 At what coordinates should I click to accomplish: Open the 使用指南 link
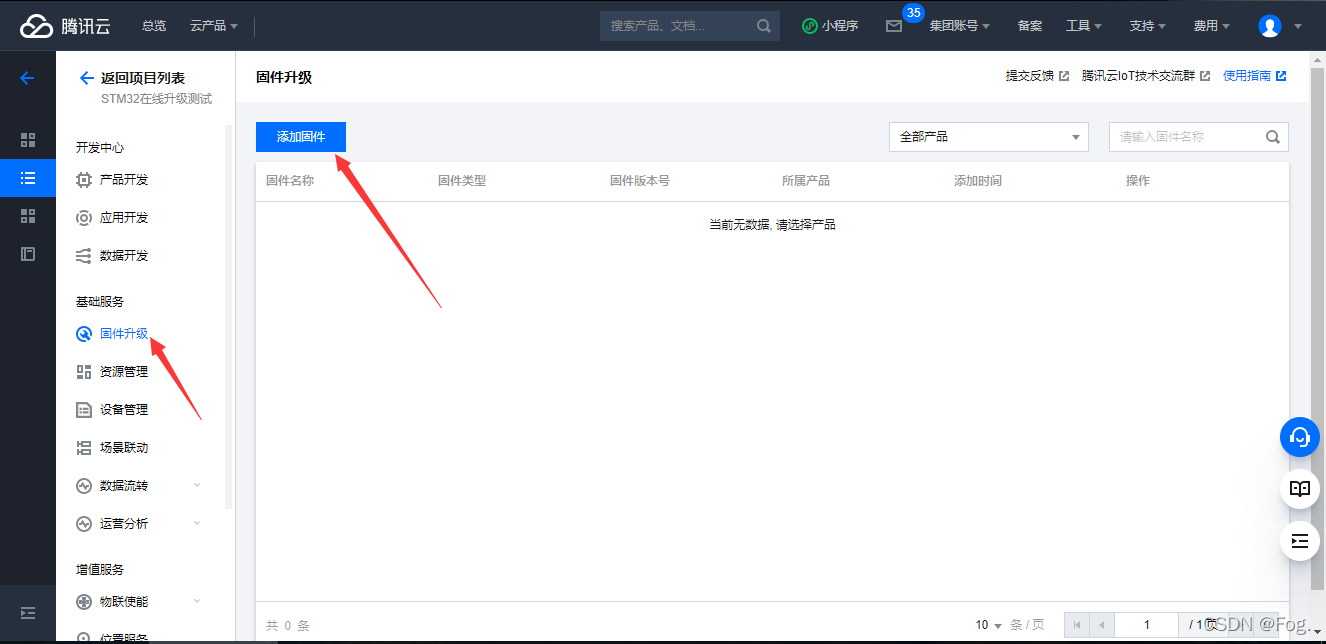click(x=1254, y=76)
